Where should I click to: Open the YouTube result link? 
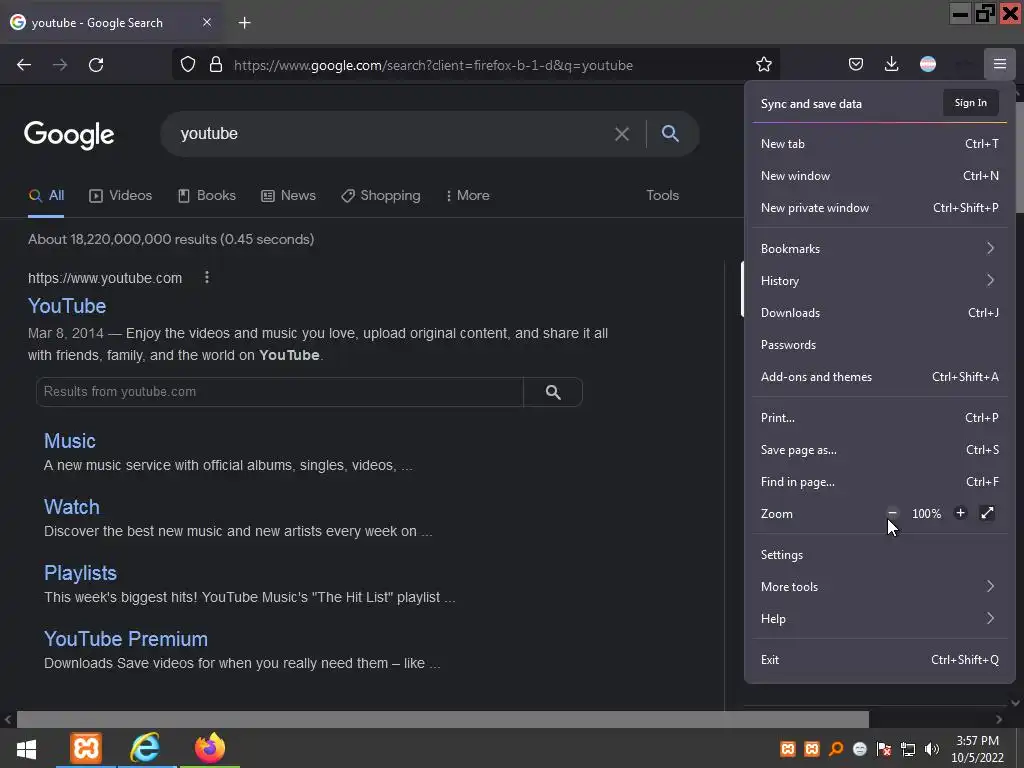point(67,306)
